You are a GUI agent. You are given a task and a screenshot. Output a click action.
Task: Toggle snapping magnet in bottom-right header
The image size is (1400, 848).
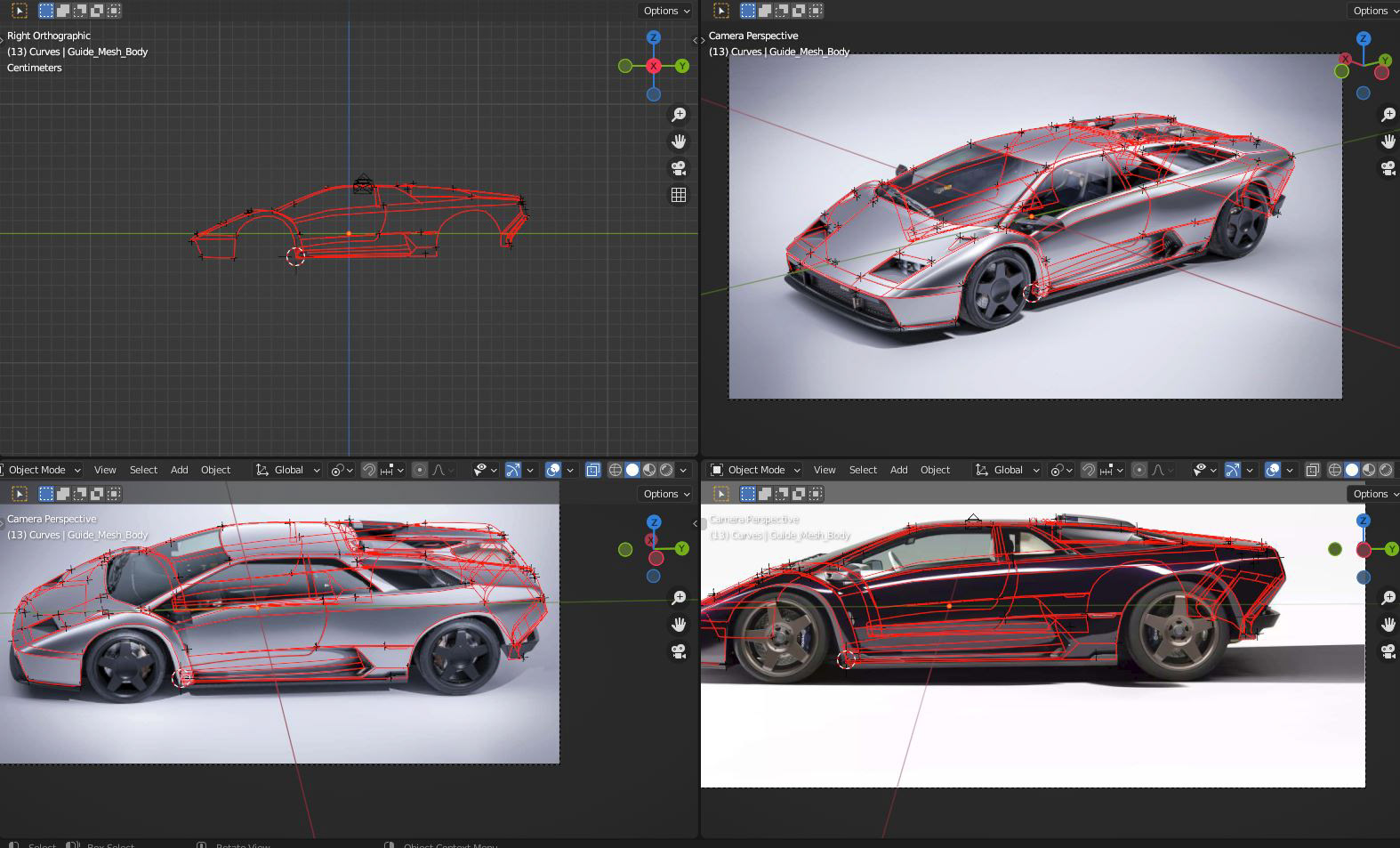[x=1088, y=470]
